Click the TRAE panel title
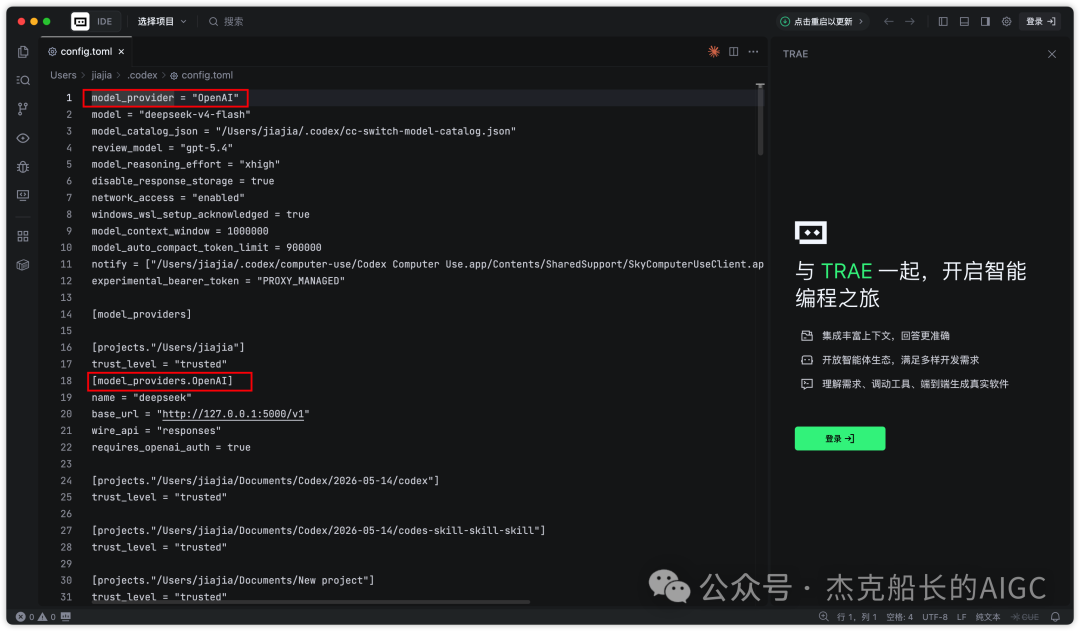Viewport: 1080px width, 631px height. [x=796, y=54]
